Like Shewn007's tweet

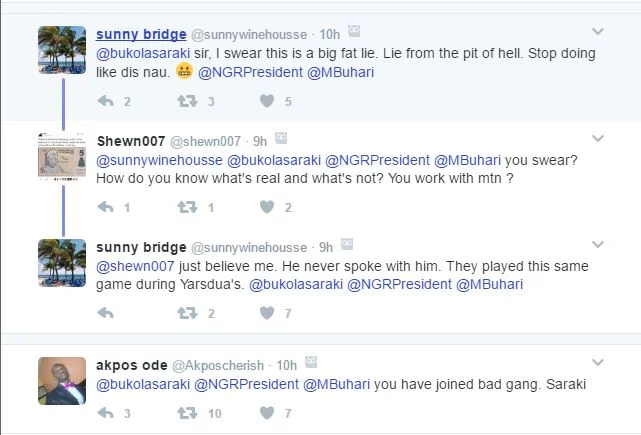pyautogui.click(x=267, y=207)
